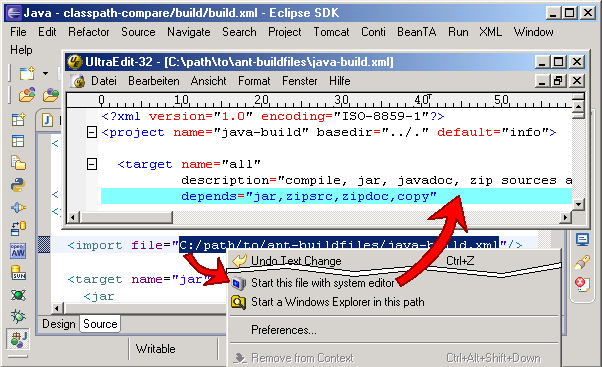Click the database sync perspective icon

pyautogui.click(x=18, y=228)
